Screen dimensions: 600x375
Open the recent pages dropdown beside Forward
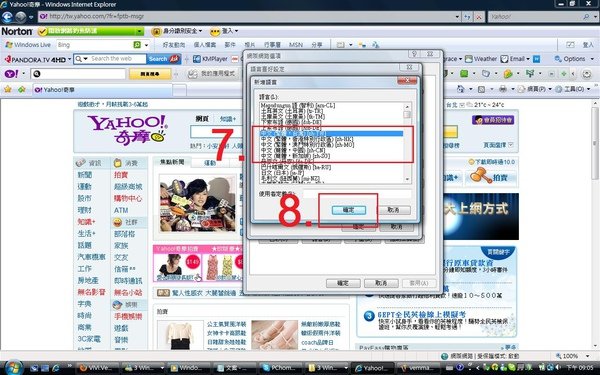pyautogui.click(x=31, y=17)
